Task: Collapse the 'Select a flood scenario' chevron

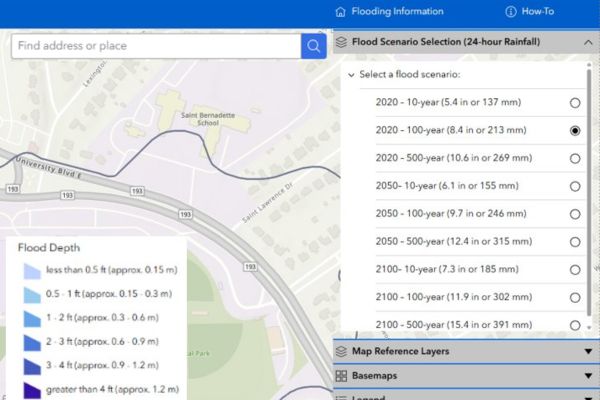Action: click(351, 75)
